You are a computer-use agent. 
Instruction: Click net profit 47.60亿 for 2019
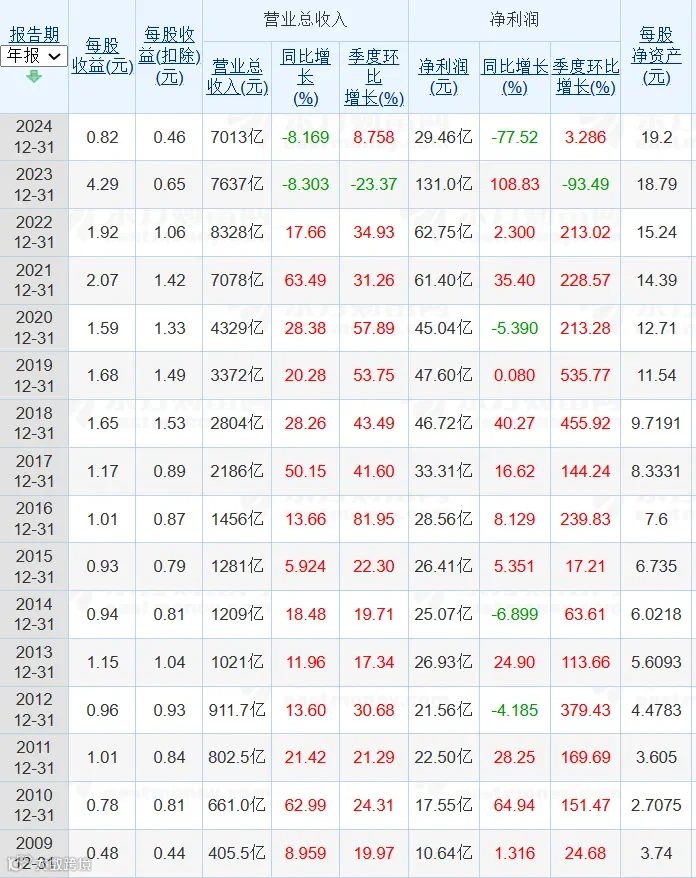tap(443, 375)
